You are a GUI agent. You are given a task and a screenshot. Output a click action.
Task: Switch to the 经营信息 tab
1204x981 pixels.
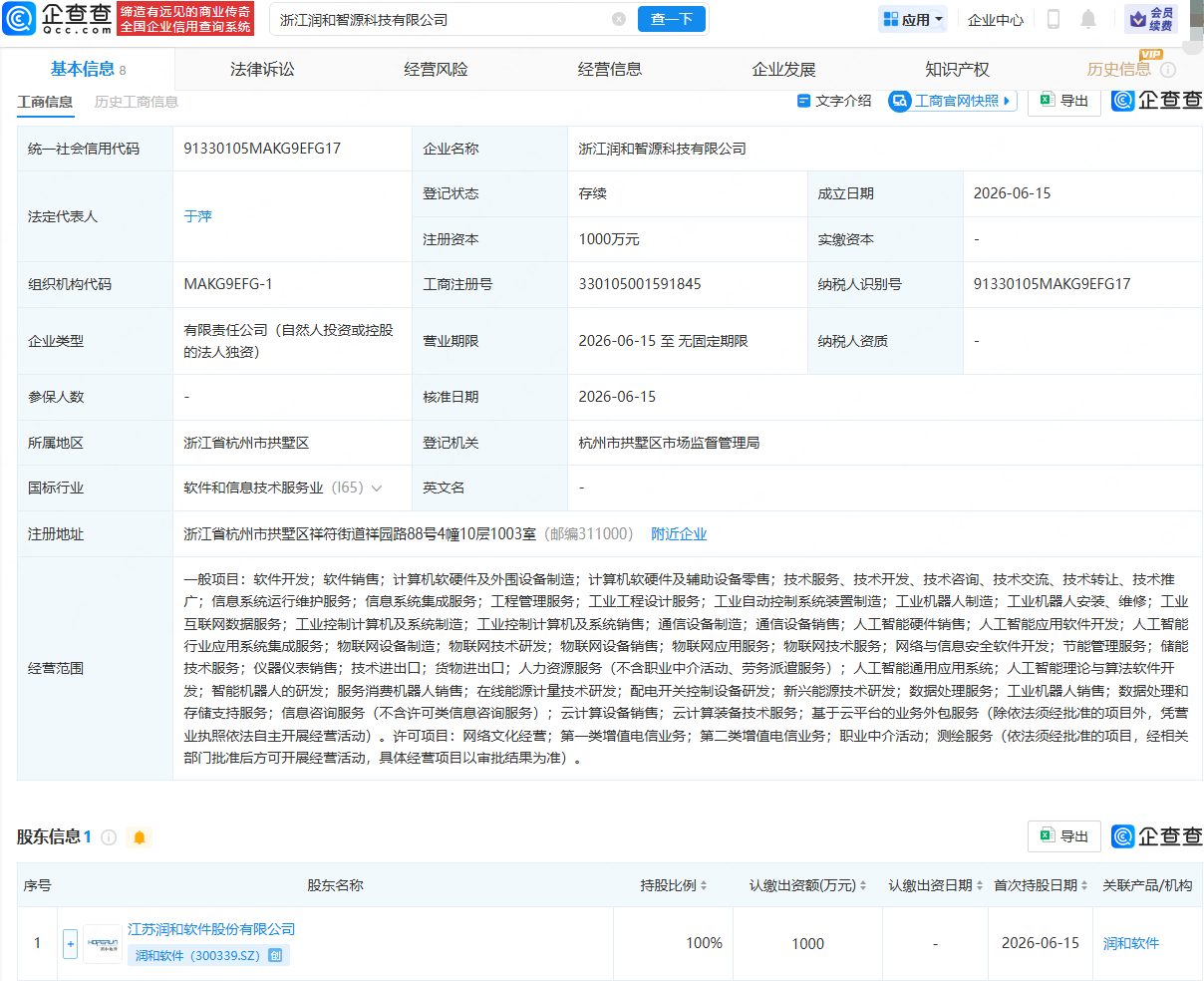coord(610,69)
